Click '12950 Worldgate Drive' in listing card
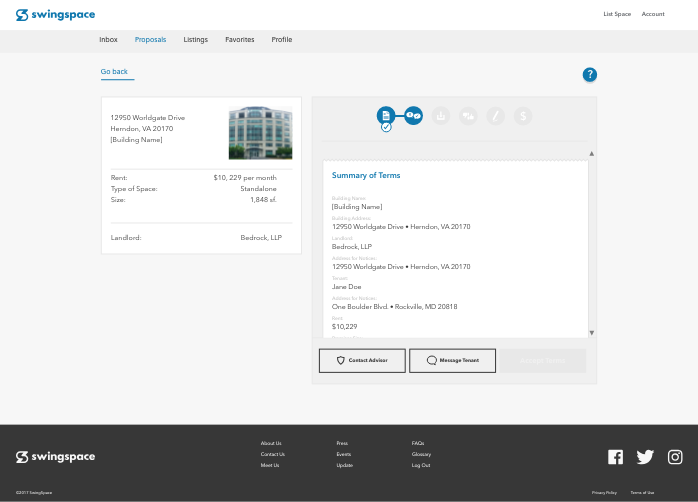Screen dimensions: 698x502 [x=147, y=118]
